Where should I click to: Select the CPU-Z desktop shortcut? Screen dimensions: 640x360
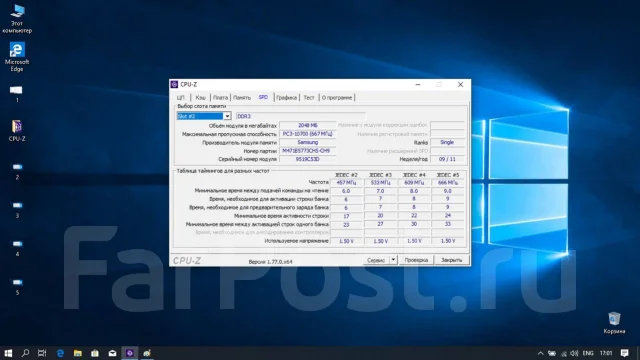[x=17, y=131]
